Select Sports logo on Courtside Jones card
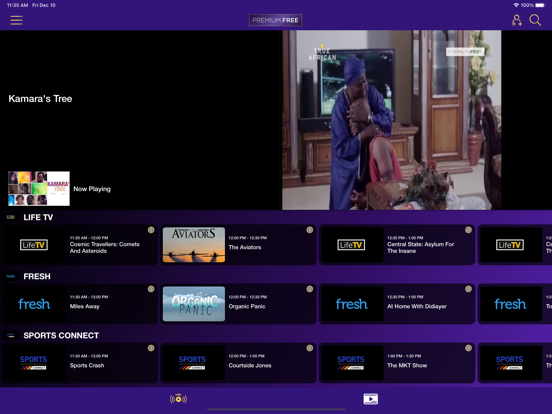The height and width of the screenshot is (414, 552). [192, 363]
